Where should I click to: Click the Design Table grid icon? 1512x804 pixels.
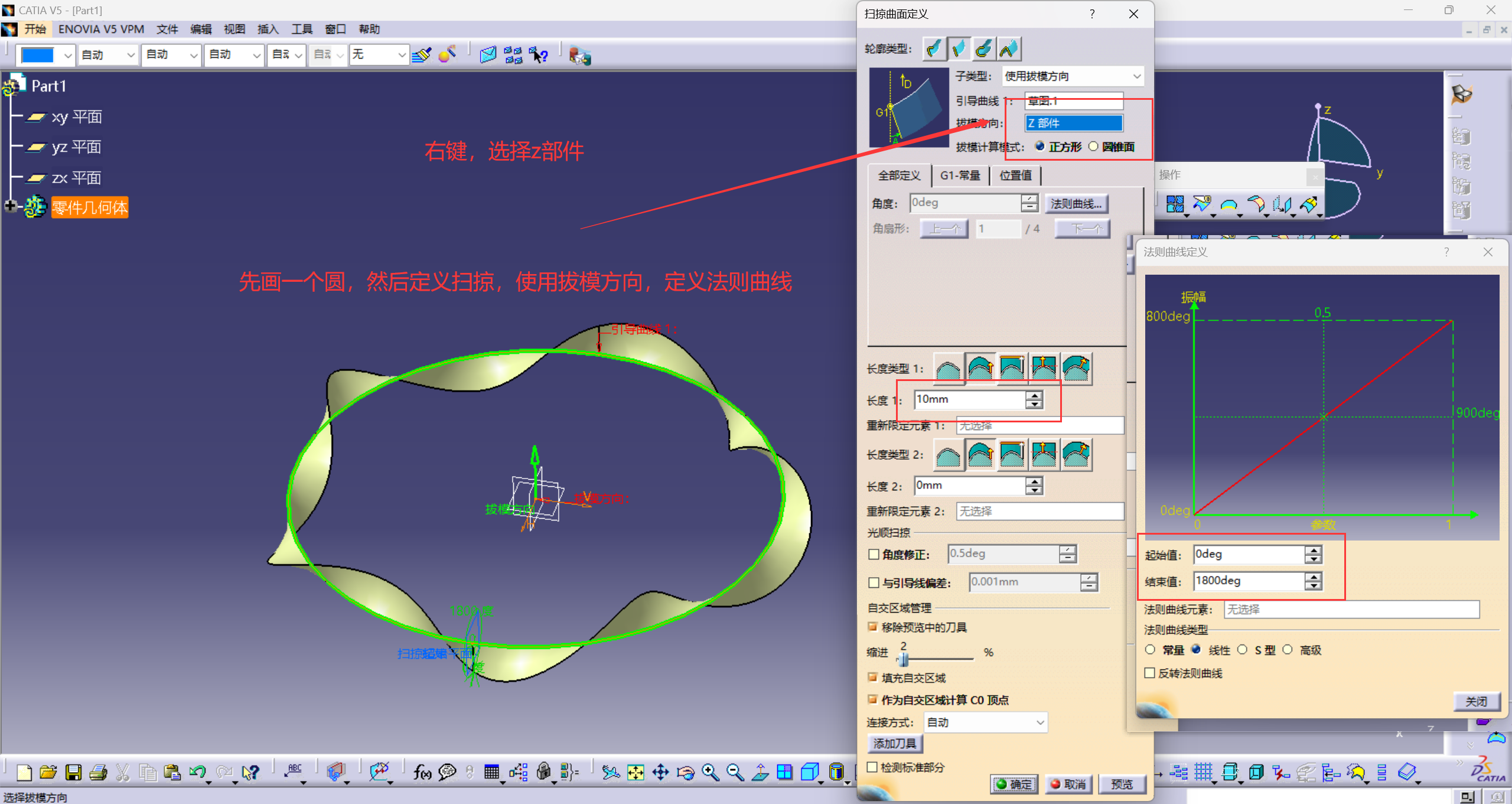tap(491, 772)
